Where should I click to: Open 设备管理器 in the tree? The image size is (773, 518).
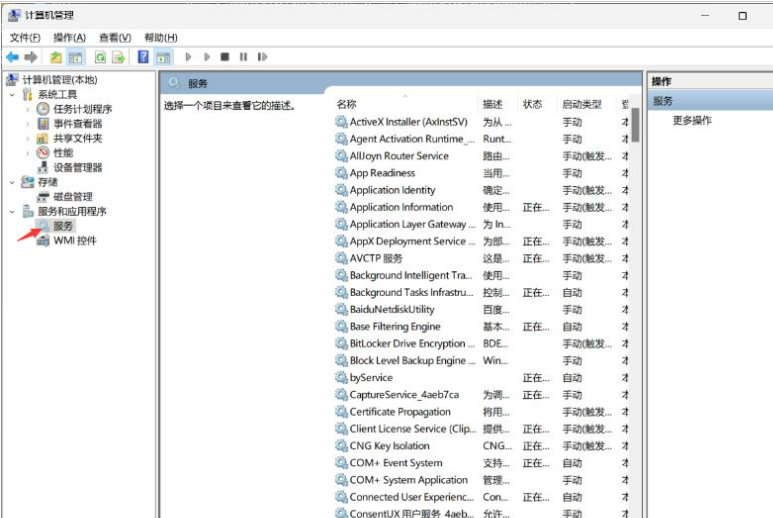coord(77,168)
